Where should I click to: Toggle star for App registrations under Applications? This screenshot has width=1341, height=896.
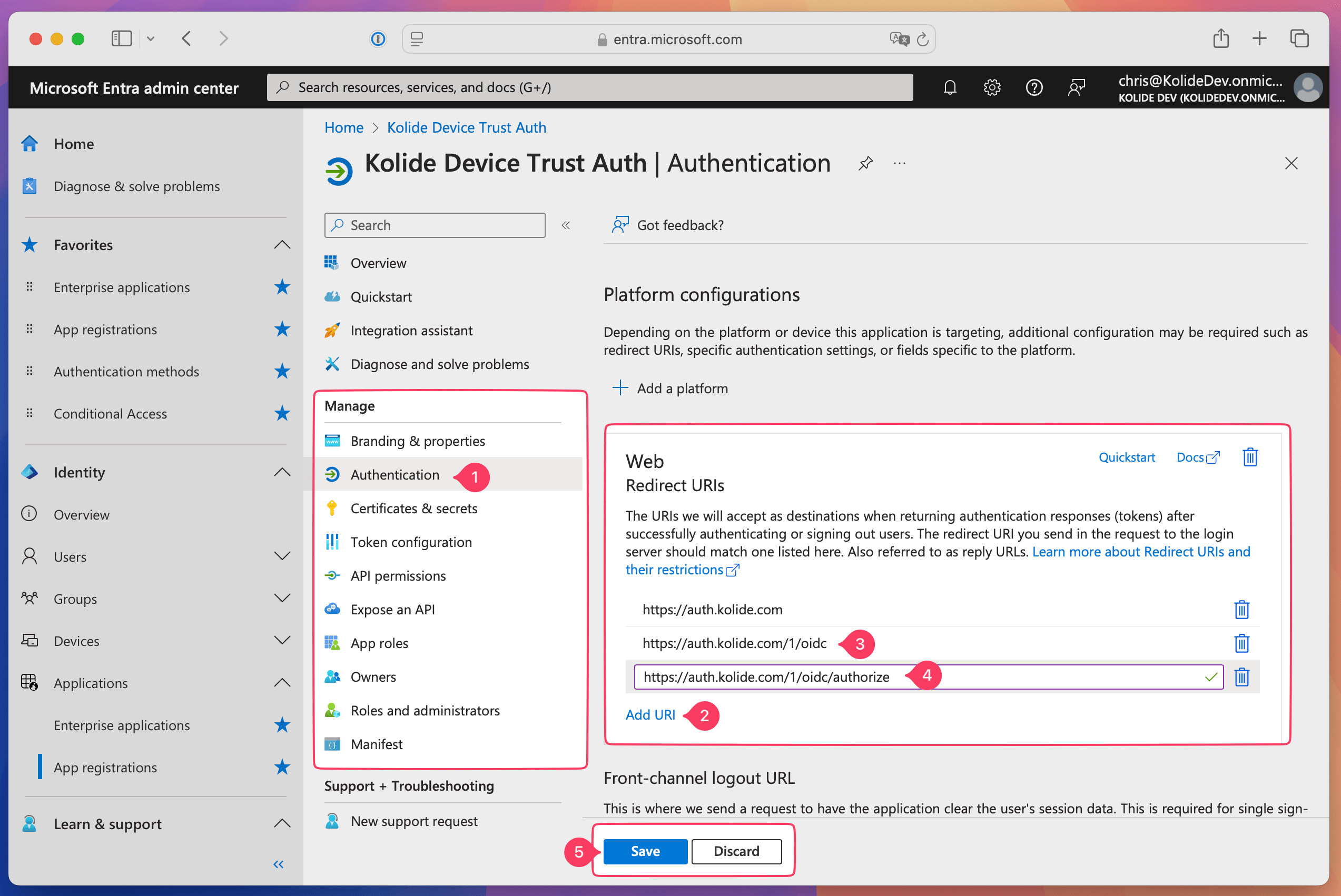(282, 768)
